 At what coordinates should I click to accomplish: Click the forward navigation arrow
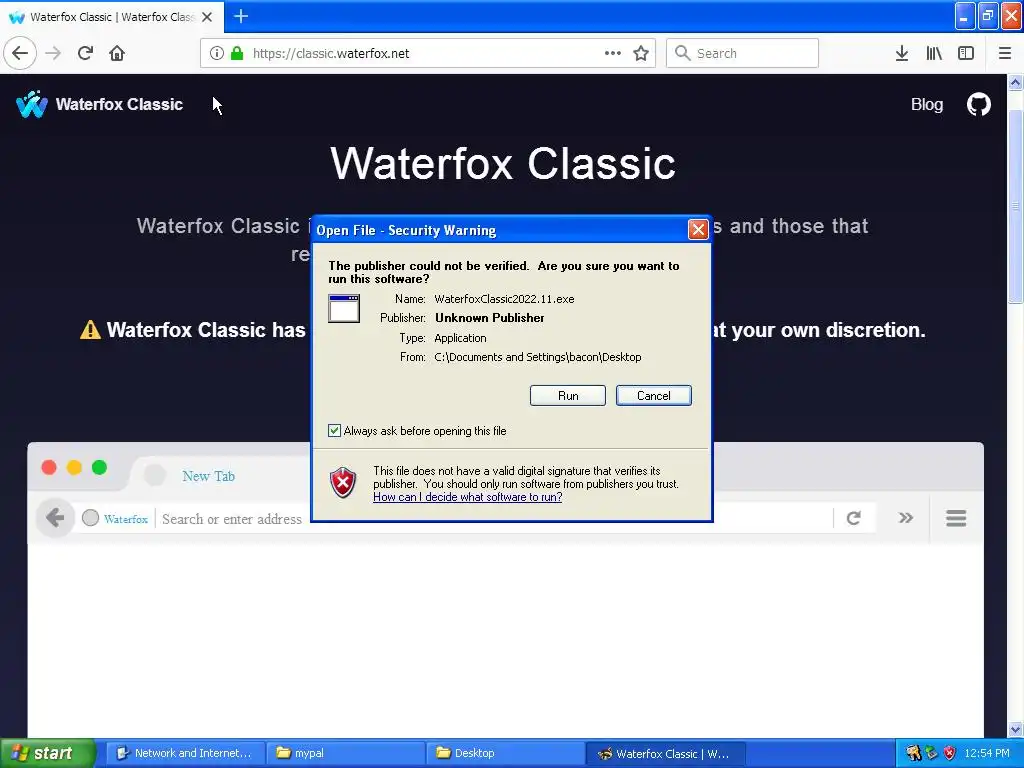point(53,53)
